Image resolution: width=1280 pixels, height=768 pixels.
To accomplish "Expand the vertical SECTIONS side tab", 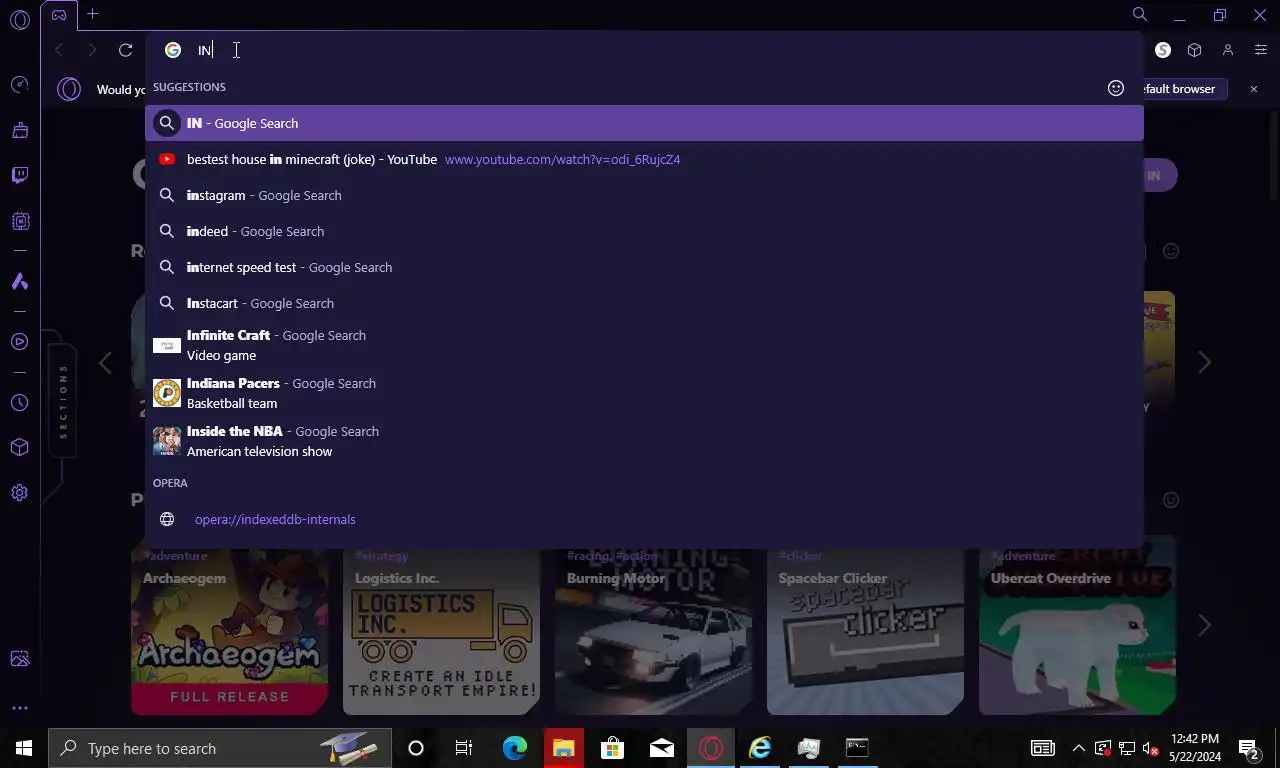I will click(63, 400).
